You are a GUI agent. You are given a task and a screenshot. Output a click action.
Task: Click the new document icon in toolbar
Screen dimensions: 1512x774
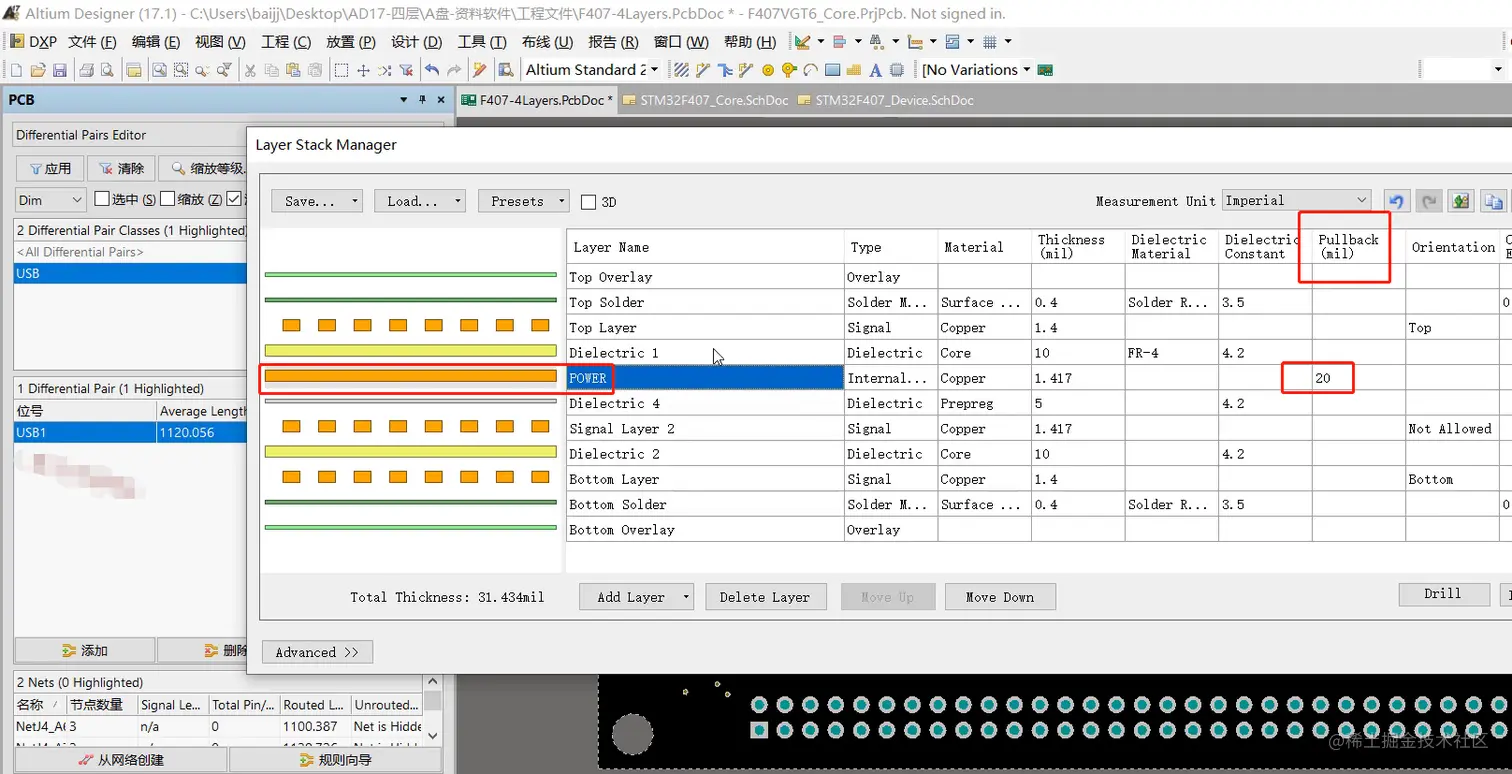pyautogui.click(x=15, y=70)
